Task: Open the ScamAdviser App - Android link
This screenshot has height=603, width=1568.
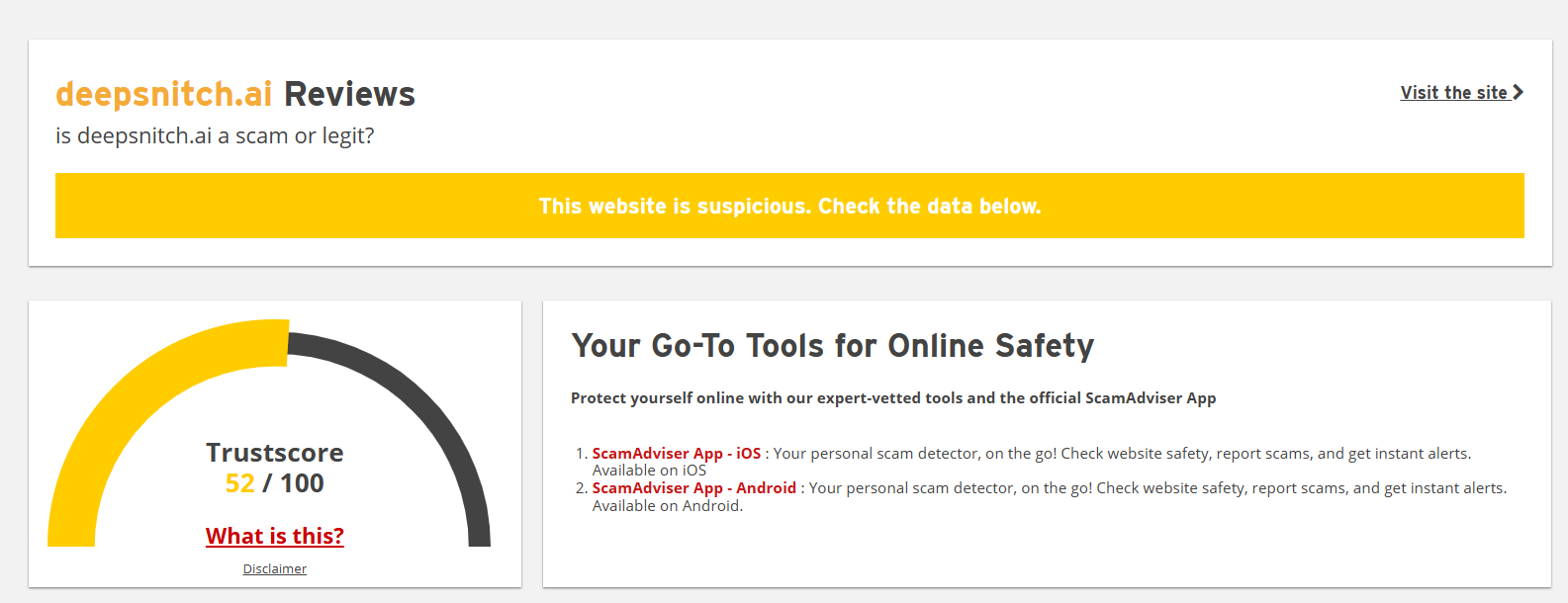Action: (x=694, y=488)
